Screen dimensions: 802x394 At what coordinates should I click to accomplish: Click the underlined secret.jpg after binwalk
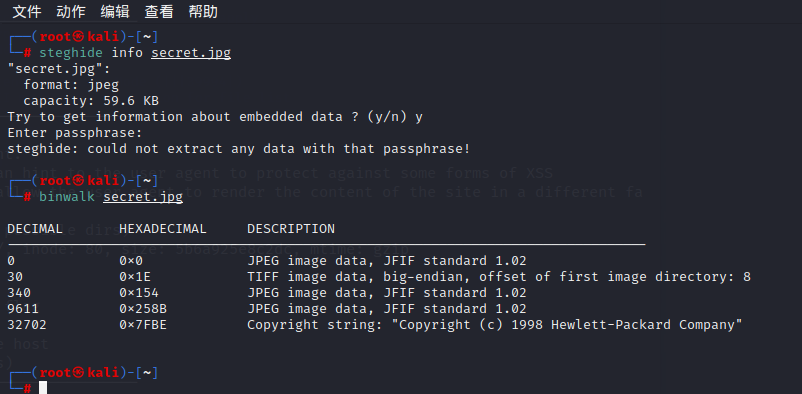click(143, 197)
